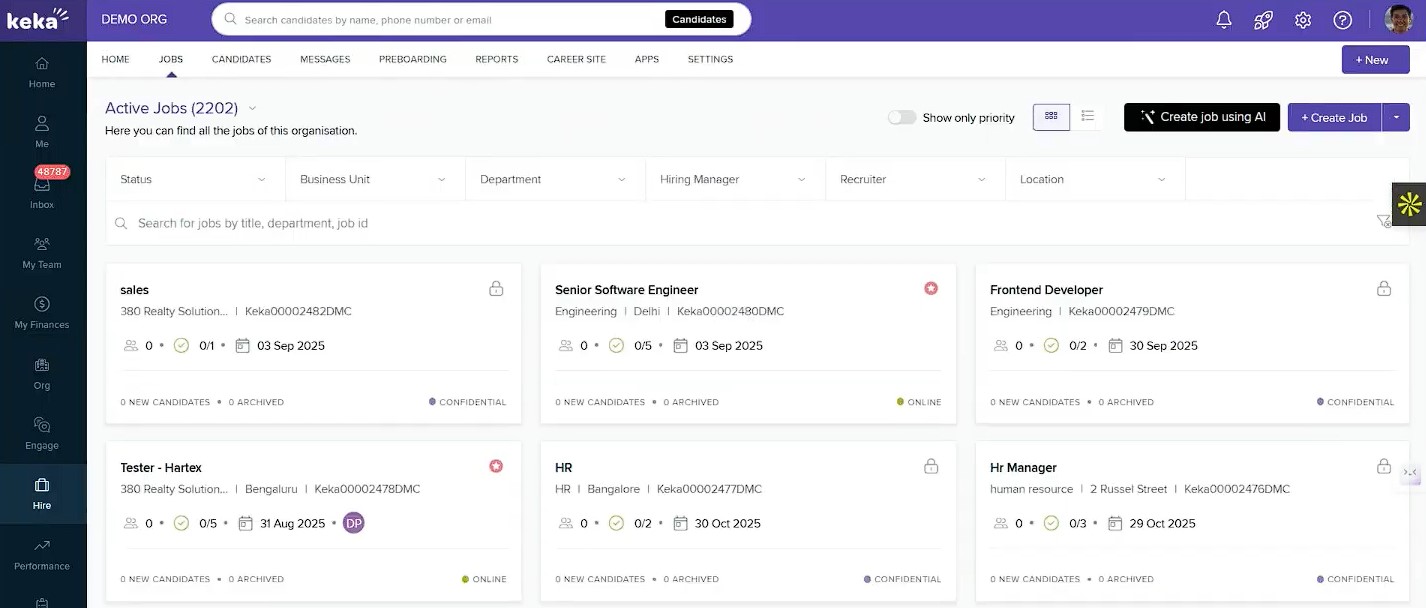
Task: Go to the CANDIDATES tab
Action: (241, 59)
